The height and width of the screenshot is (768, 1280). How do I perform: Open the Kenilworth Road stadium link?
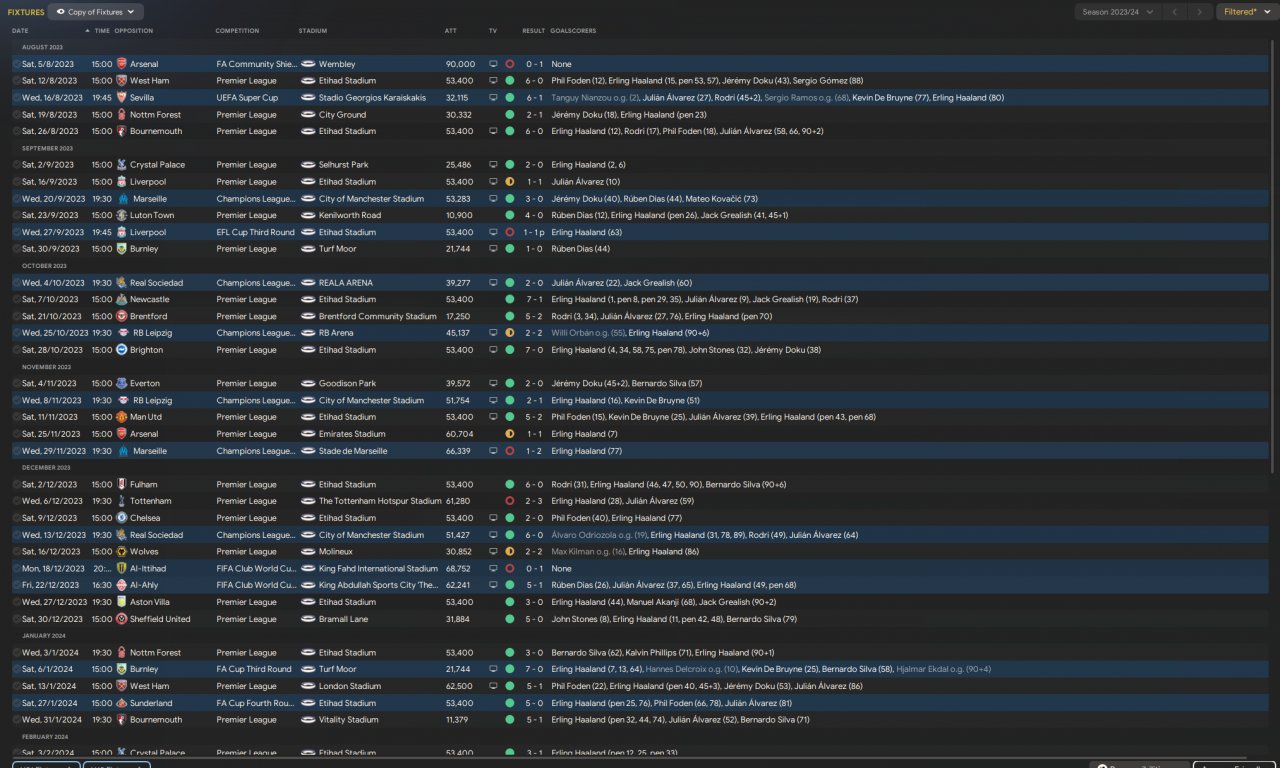pyautogui.click(x=350, y=215)
